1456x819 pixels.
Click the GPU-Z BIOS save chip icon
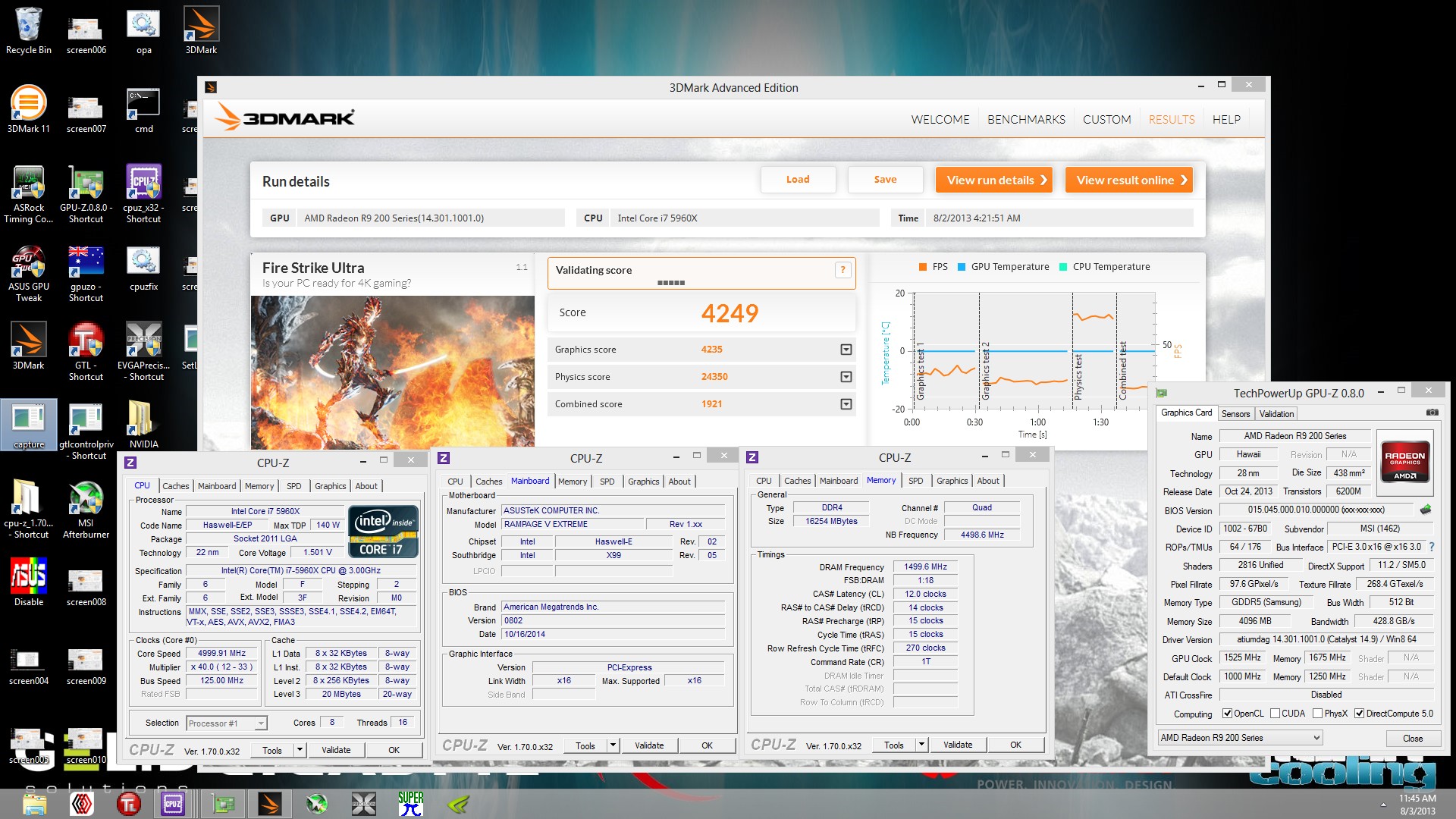tap(1426, 510)
